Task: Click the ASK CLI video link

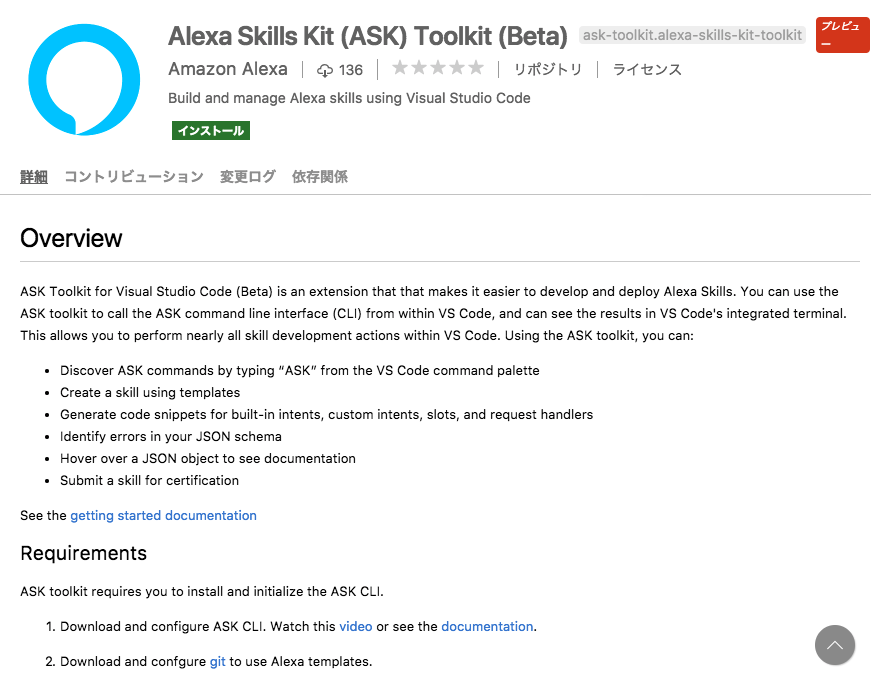Action: click(x=355, y=626)
